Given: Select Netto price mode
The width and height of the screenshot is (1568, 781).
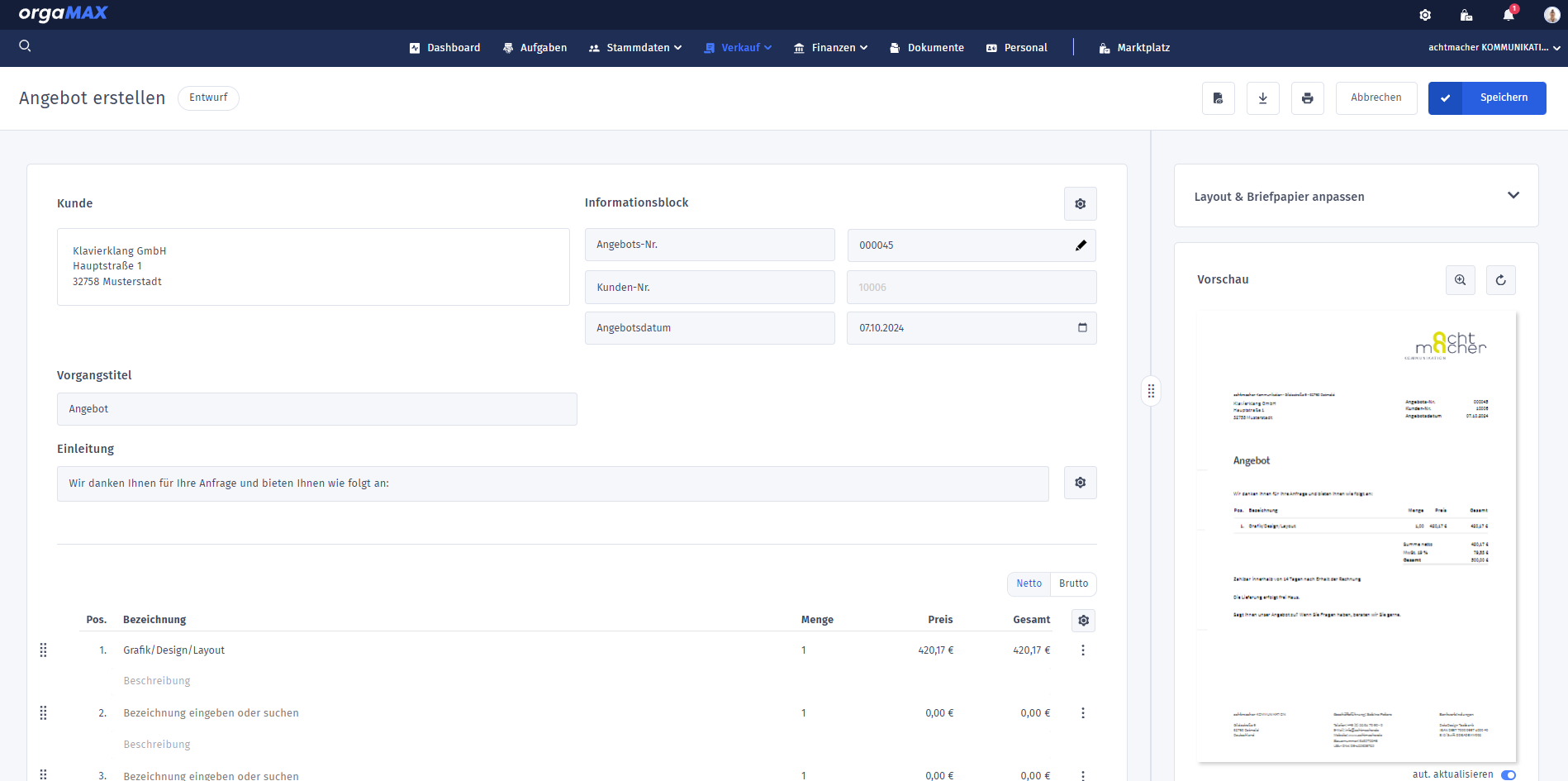Looking at the screenshot, I should click(x=1029, y=583).
